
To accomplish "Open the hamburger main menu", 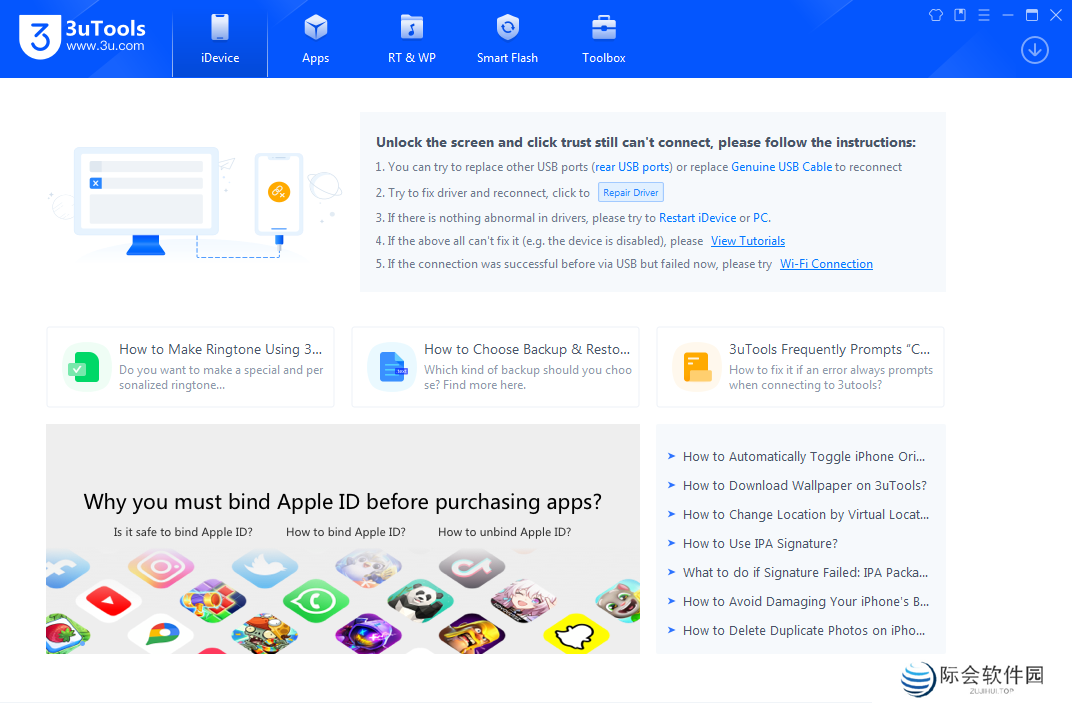I will [x=984, y=15].
